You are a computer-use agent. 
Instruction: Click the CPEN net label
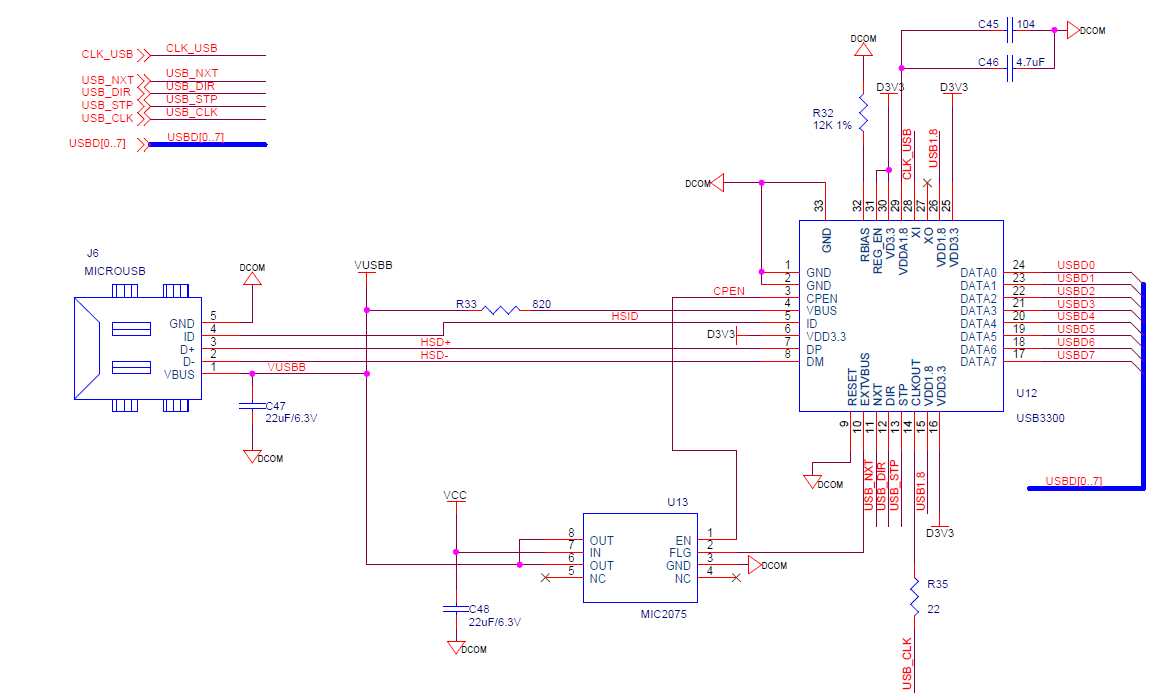[727, 291]
